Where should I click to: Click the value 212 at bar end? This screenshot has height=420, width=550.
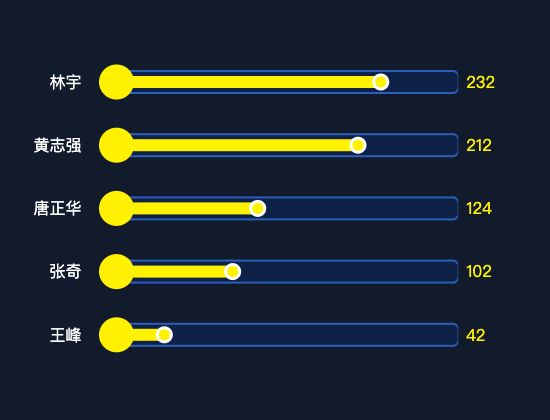pyautogui.click(x=479, y=145)
